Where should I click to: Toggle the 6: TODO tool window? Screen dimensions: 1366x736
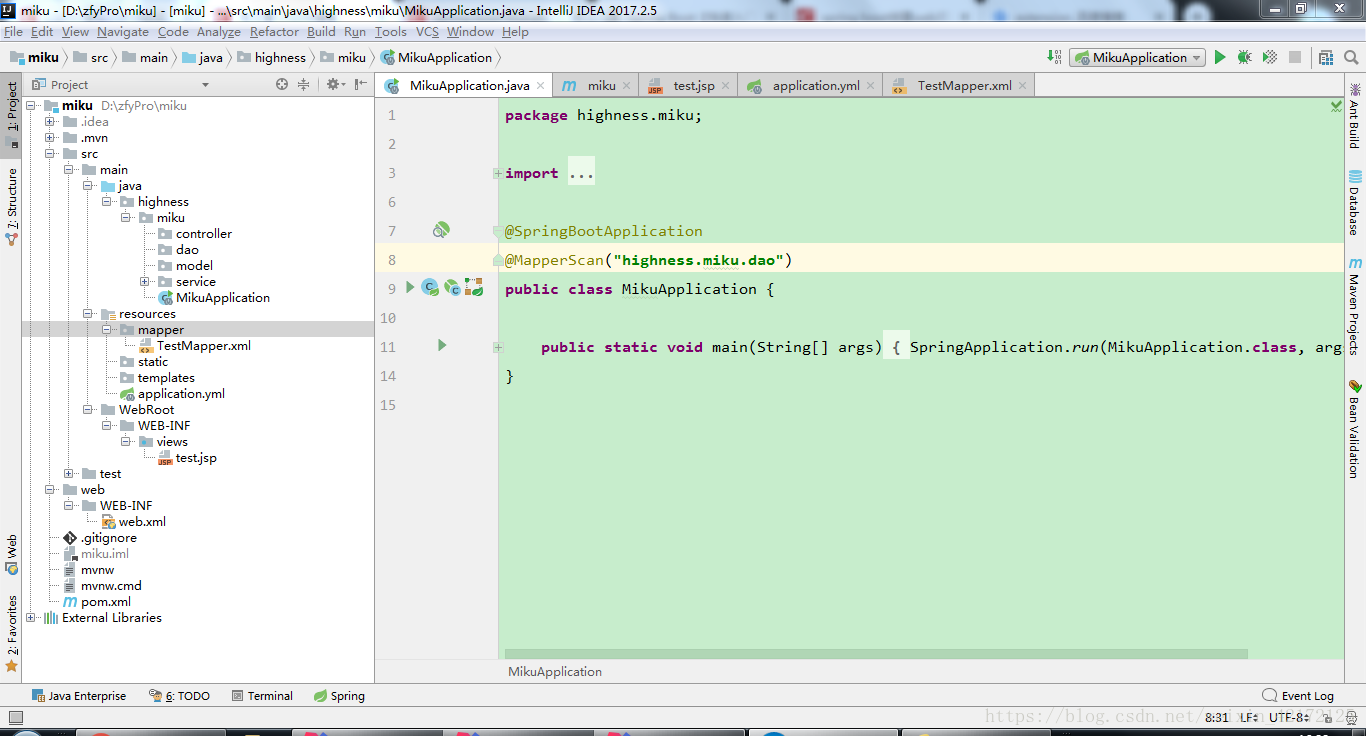click(179, 696)
